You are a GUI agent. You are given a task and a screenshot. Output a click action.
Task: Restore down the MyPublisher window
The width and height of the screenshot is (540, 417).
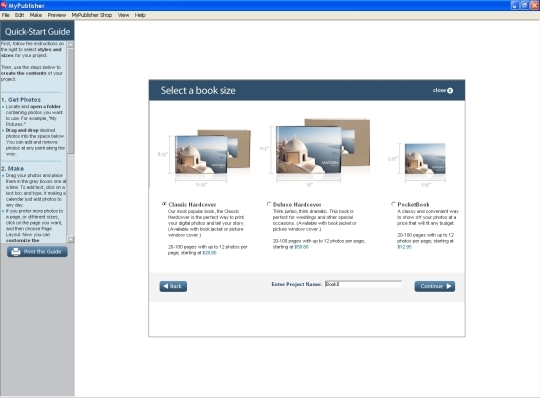click(x=524, y=5)
